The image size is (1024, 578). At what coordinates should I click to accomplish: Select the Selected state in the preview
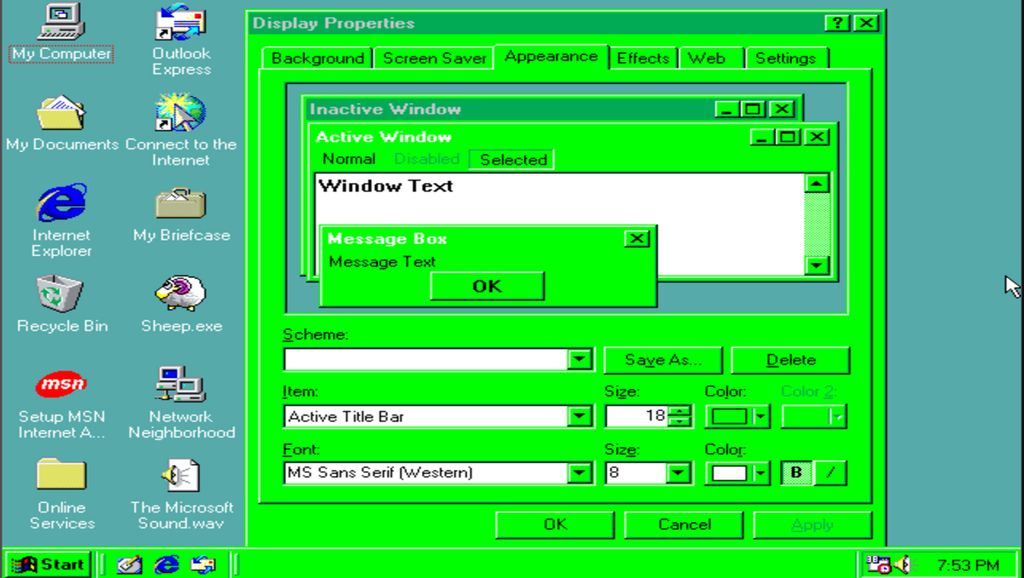[511, 159]
